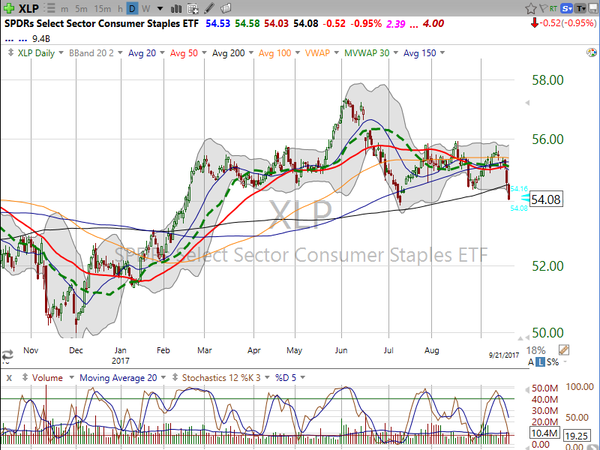This screenshot has width=600, height=450.
Task: Click the 9.4B value in header
Action: pyautogui.click(x=41, y=39)
